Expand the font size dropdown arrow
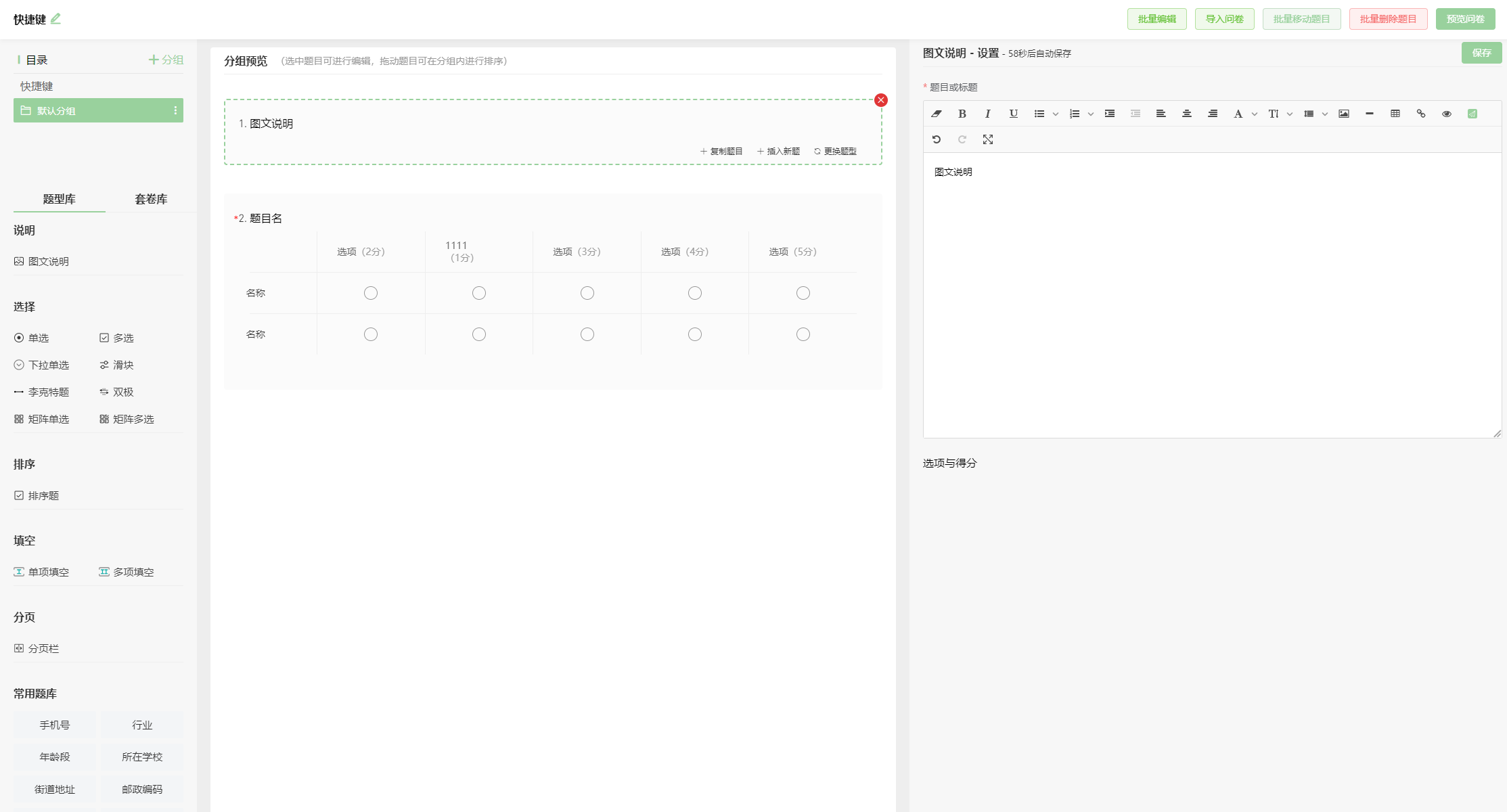The image size is (1507, 812). [x=1290, y=114]
